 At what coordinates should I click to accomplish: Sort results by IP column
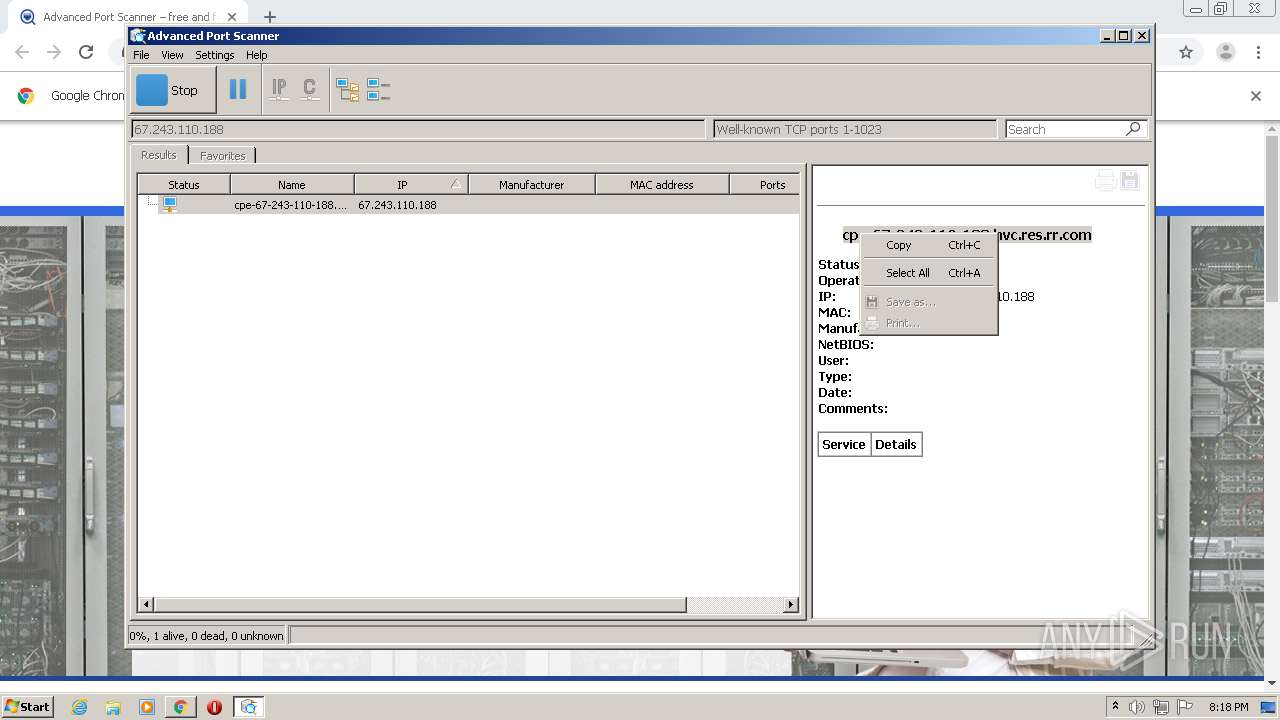coord(411,184)
